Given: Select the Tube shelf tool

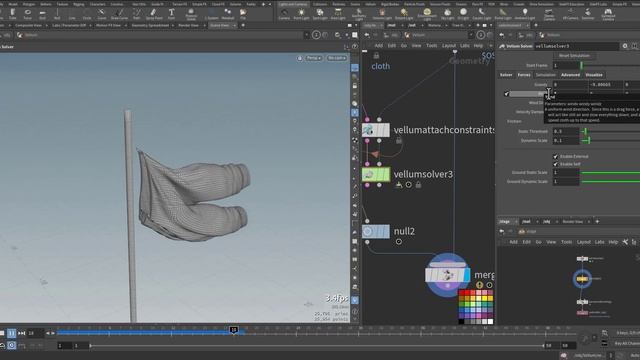Looking at the screenshot, I should pos(13,14).
